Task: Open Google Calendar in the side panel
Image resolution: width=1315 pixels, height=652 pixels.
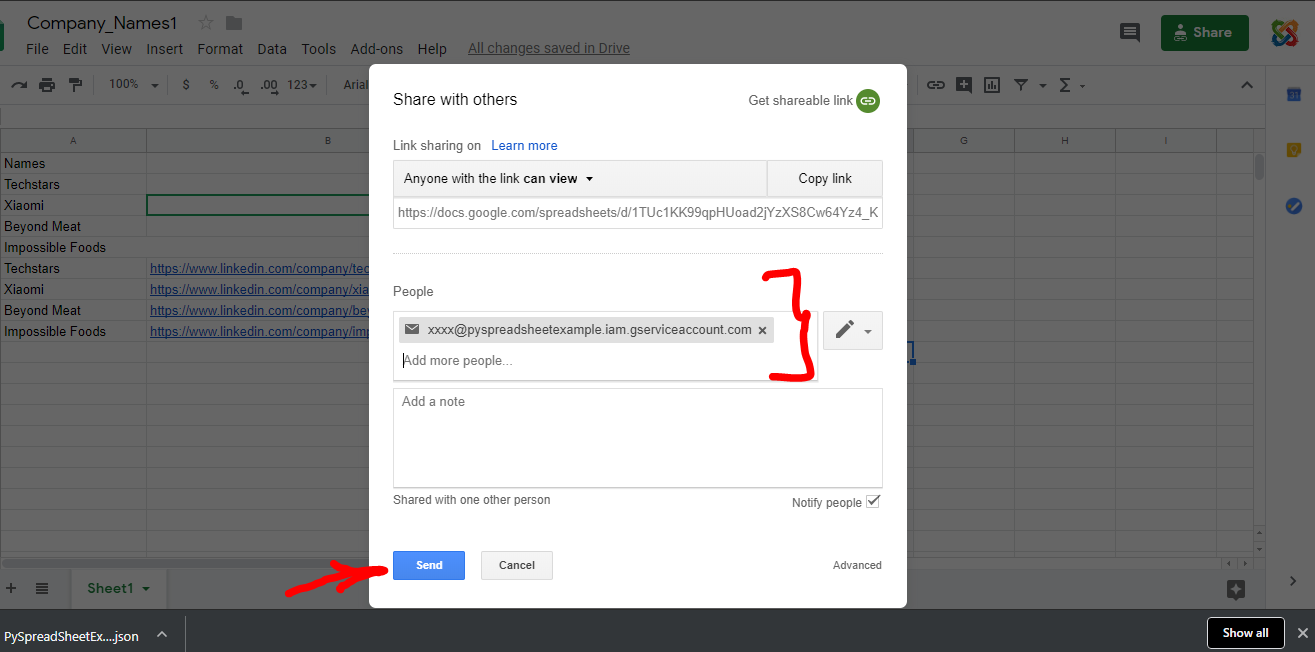Action: [x=1293, y=94]
